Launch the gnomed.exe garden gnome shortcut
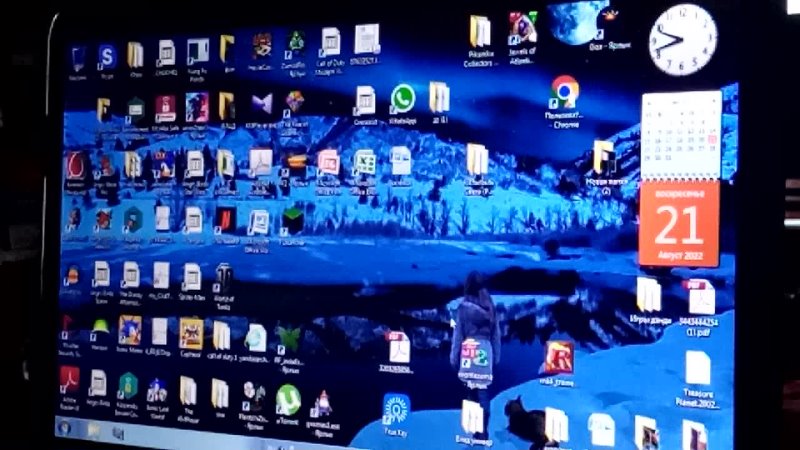800x450 pixels. [x=322, y=405]
